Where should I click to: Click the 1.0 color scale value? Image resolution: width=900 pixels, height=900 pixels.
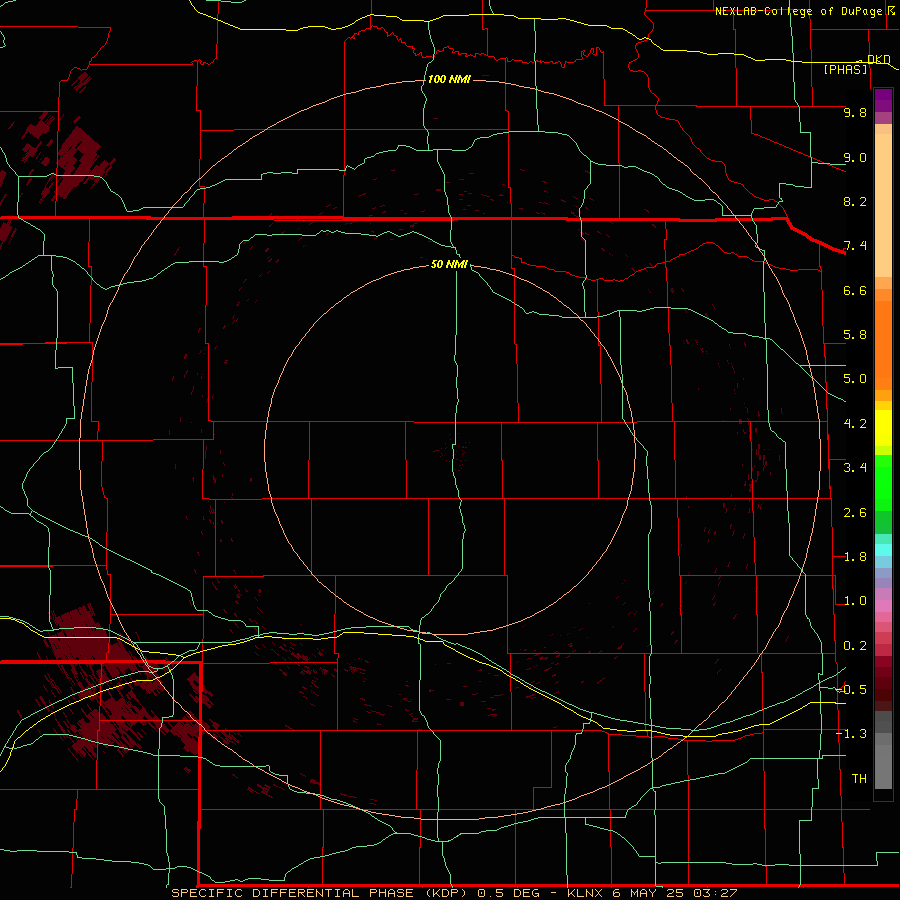tap(855, 601)
